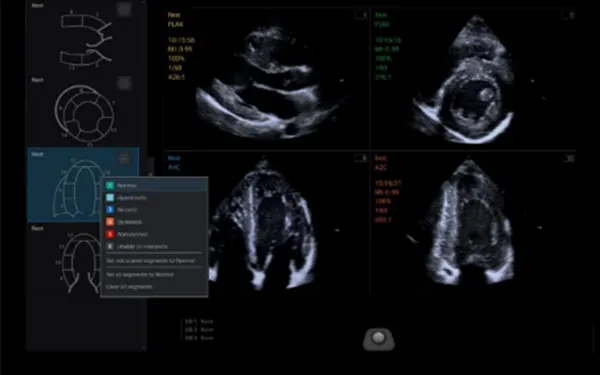Image resolution: width=600 pixels, height=375 pixels.
Task: Select the orange Dyskinetic score icon
Action: coord(110,222)
